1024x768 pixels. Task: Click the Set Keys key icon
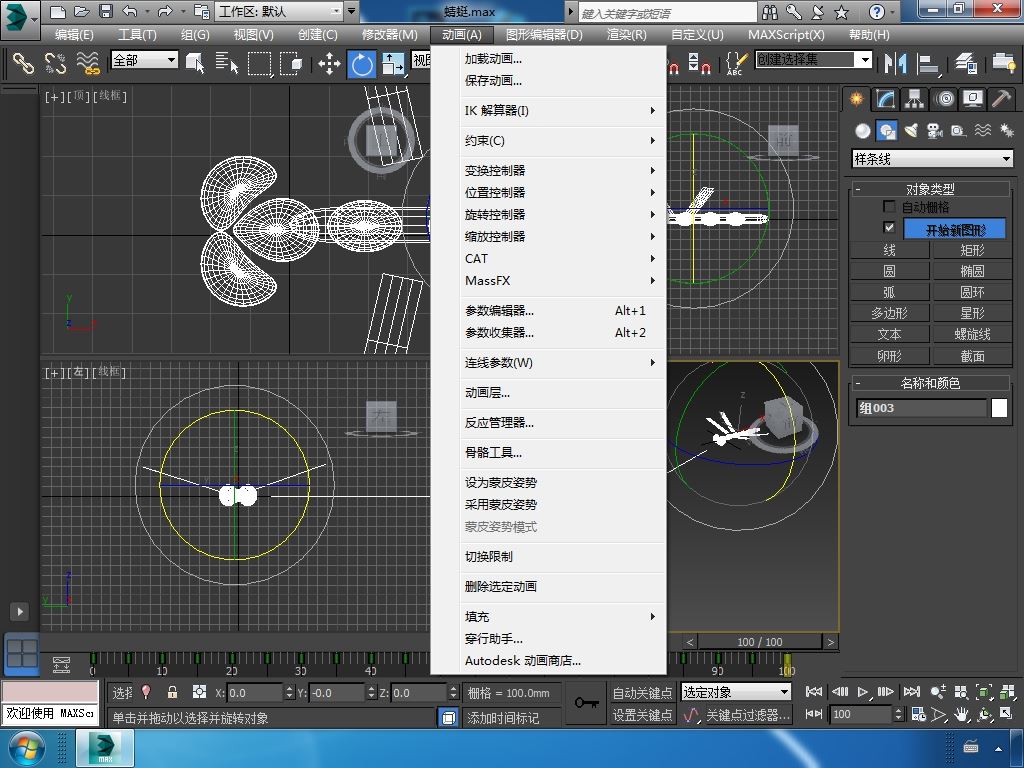coord(586,703)
